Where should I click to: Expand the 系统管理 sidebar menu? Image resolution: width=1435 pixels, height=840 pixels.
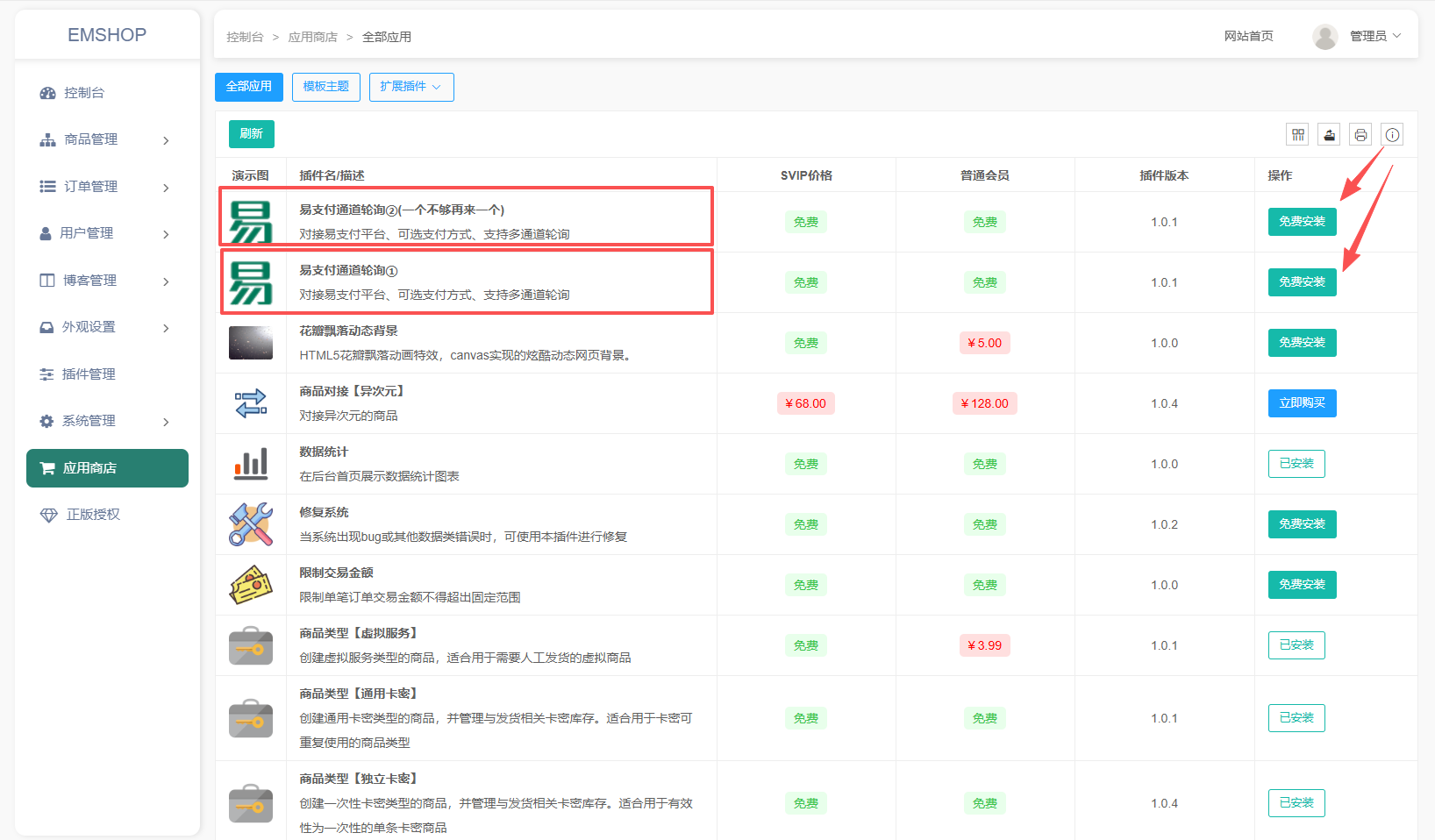pyautogui.click(x=105, y=421)
